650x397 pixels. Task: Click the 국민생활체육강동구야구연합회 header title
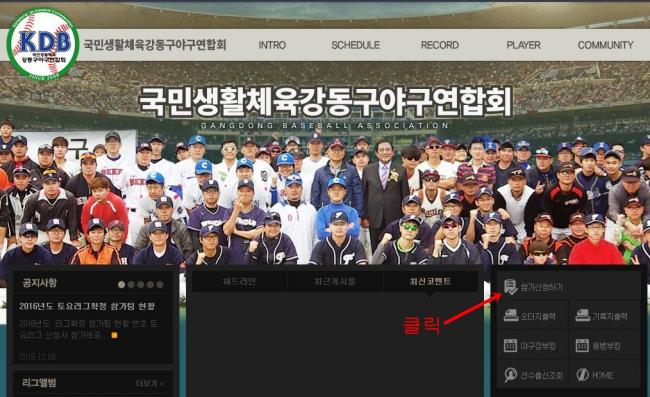155,44
